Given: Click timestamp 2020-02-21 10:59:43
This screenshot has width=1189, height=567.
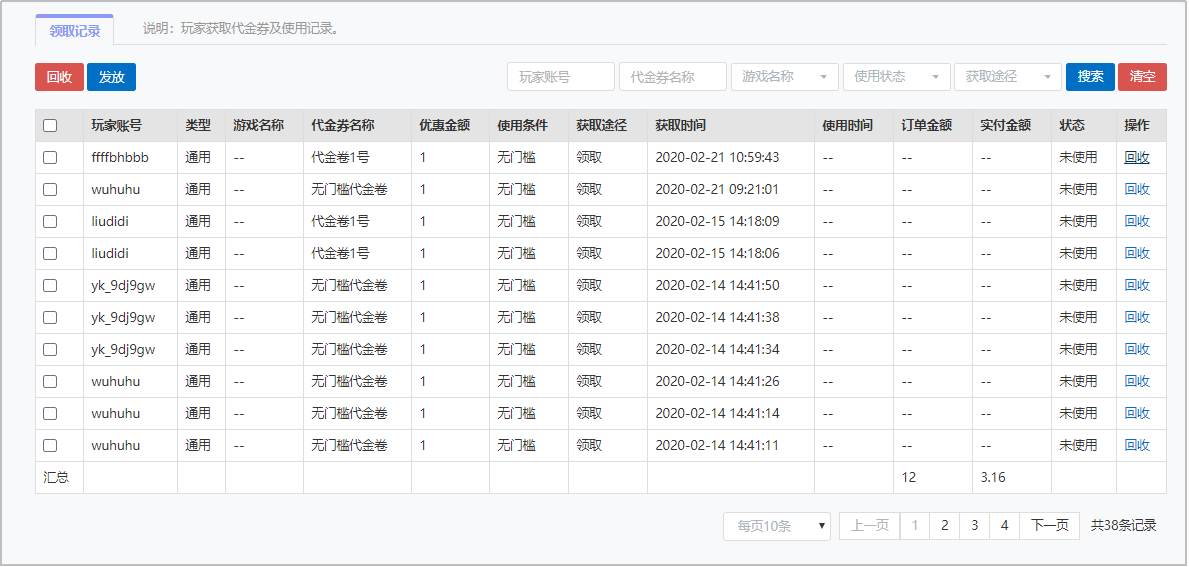Looking at the screenshot, I should [x=717, y=158].
